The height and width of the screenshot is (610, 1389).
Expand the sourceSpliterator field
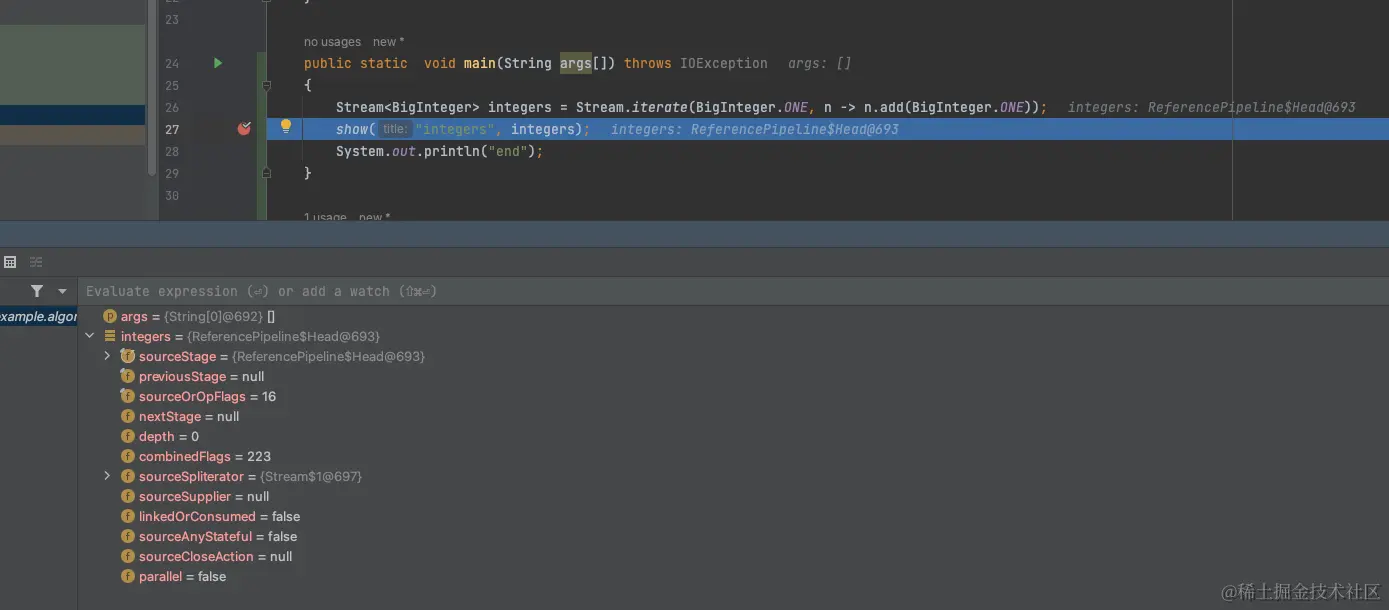click(x=108, y=476)
